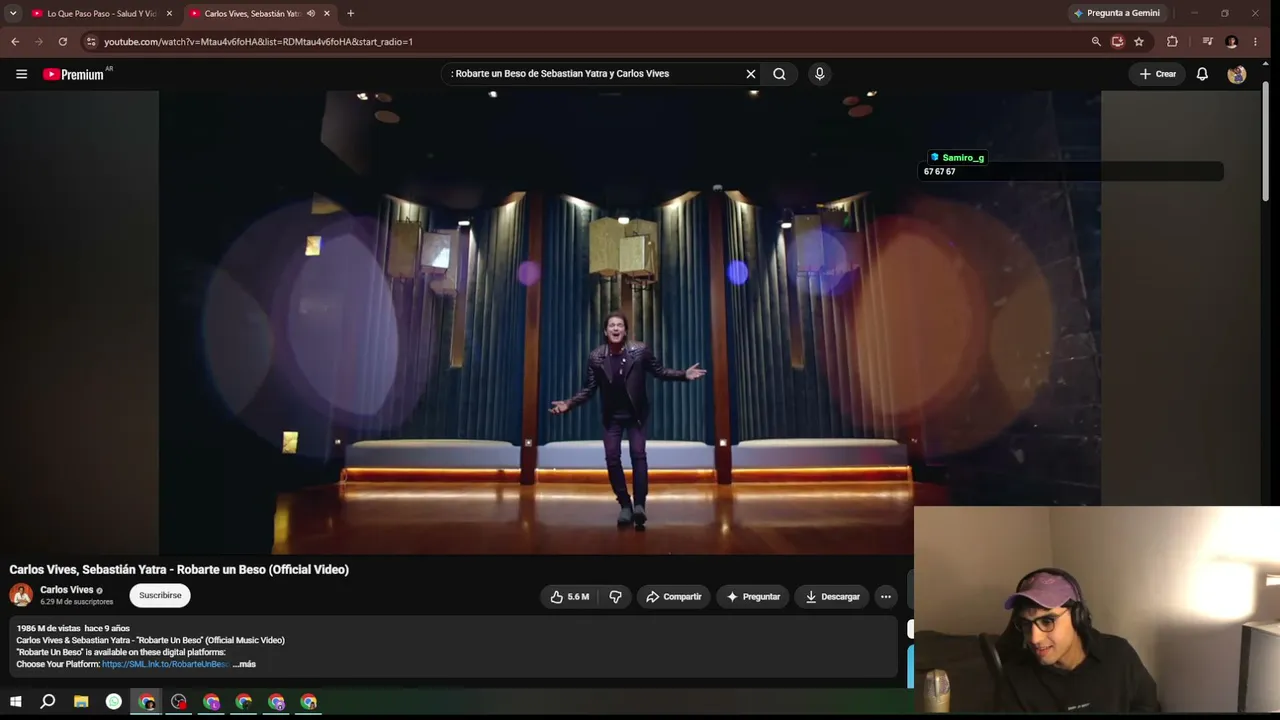Open the zoom magnifier in address bar
The height and width of the screenshot is (720, 1280).
point(1096,42)
